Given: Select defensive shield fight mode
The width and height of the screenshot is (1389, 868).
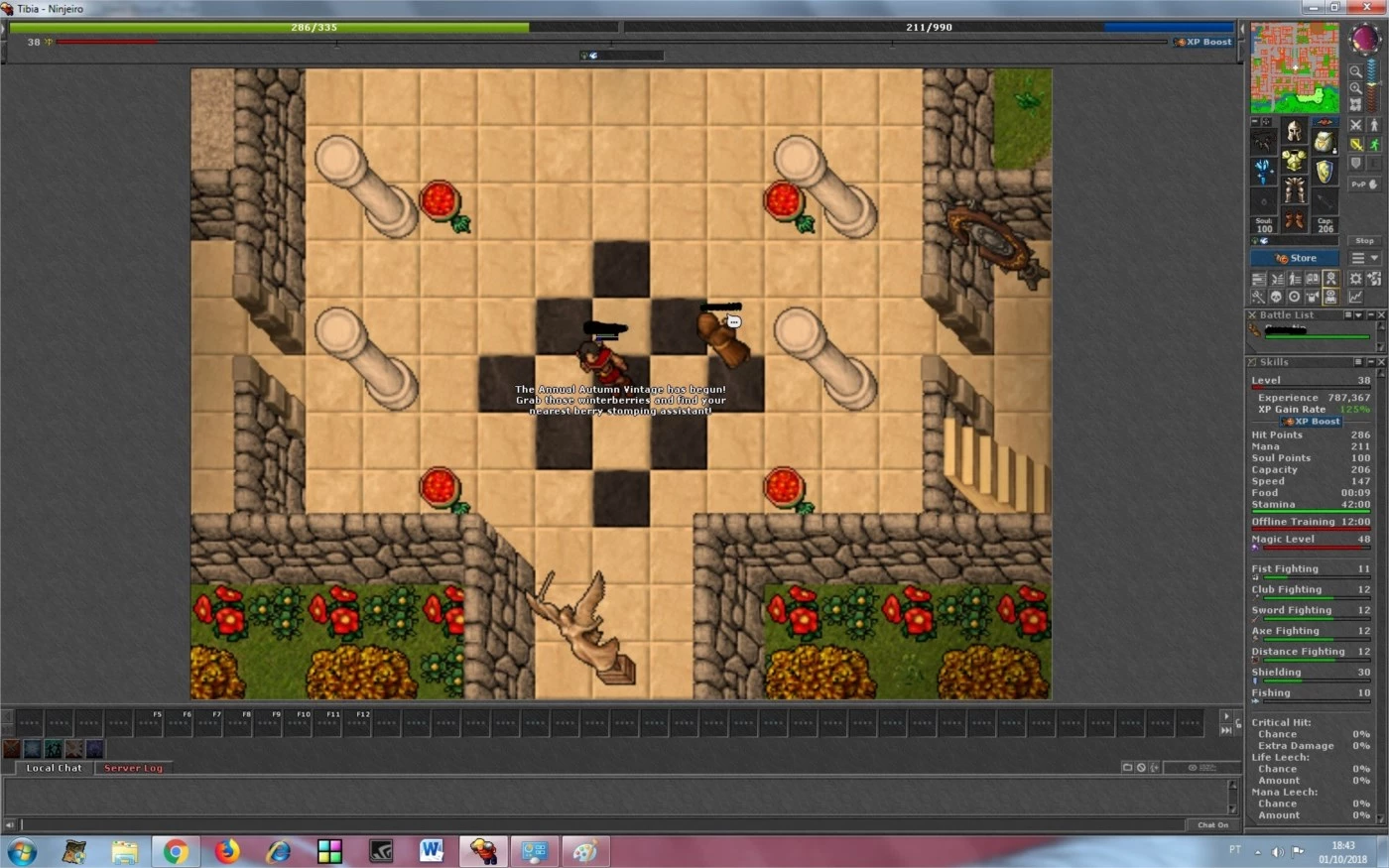Looking at the screenshot, I should 1356,163.
